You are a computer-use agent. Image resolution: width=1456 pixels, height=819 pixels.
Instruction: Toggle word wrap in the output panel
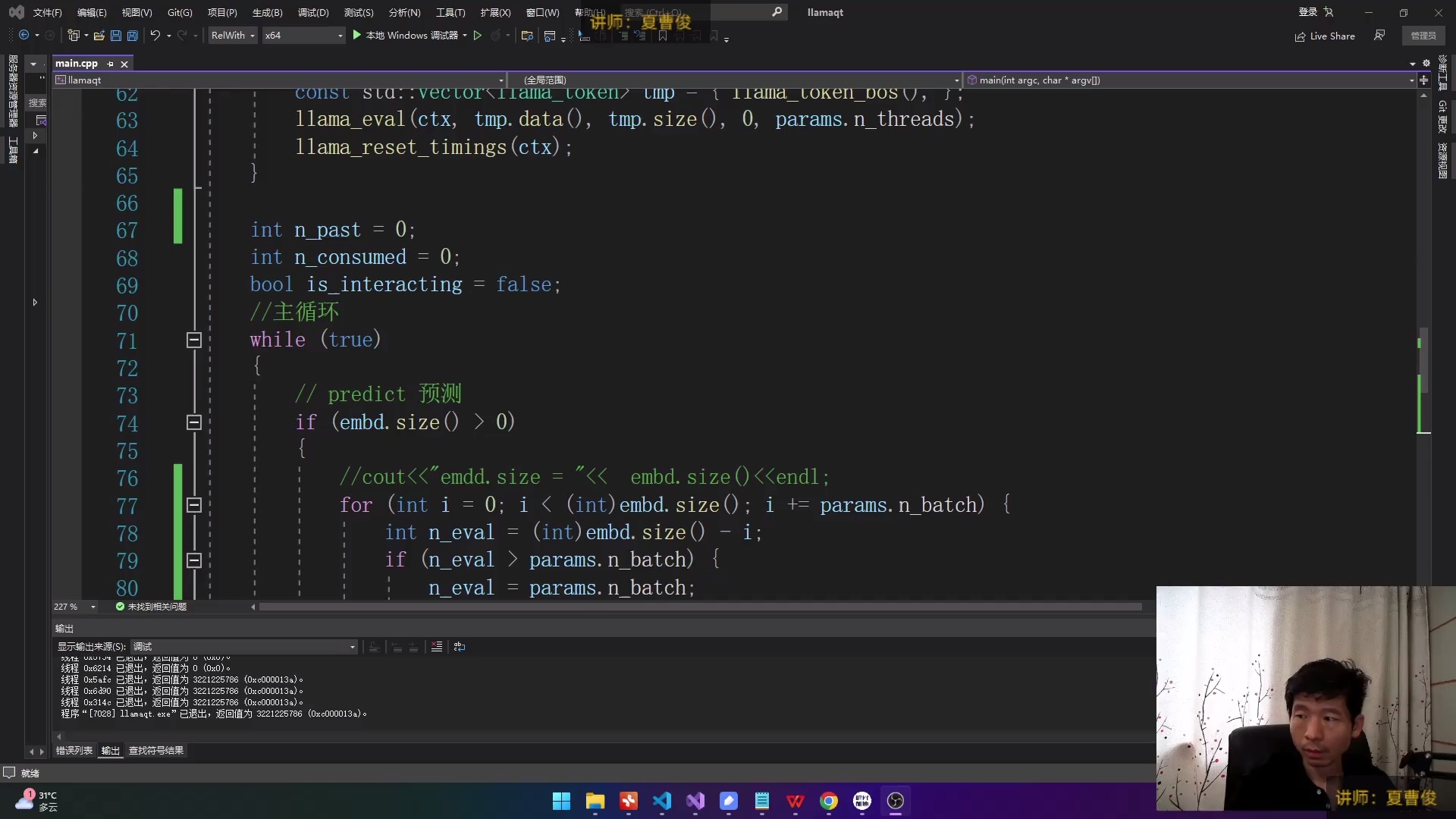coord(460,647)
